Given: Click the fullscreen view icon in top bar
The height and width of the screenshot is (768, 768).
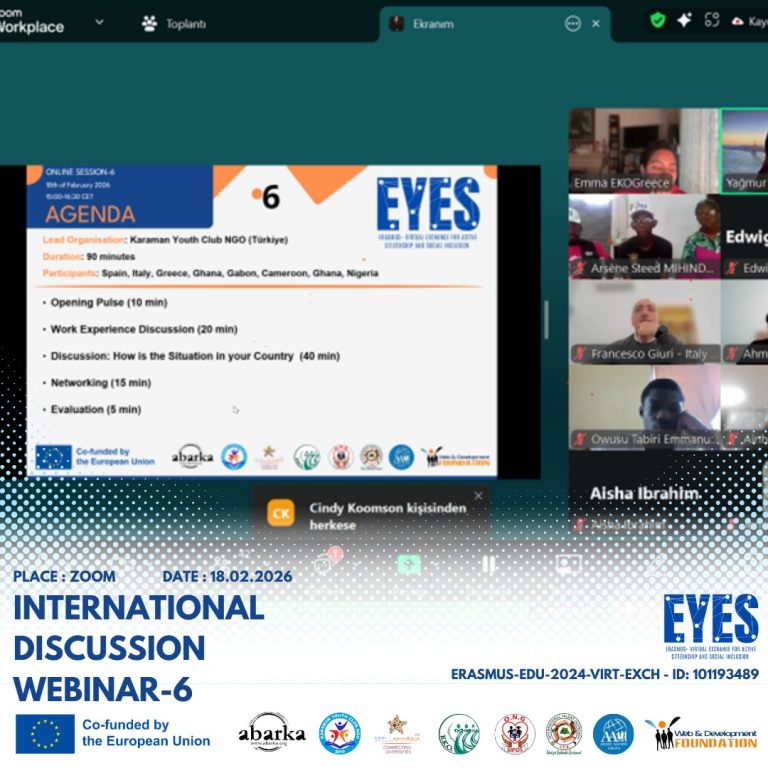Looking at the screenshot, I should 712,20.
